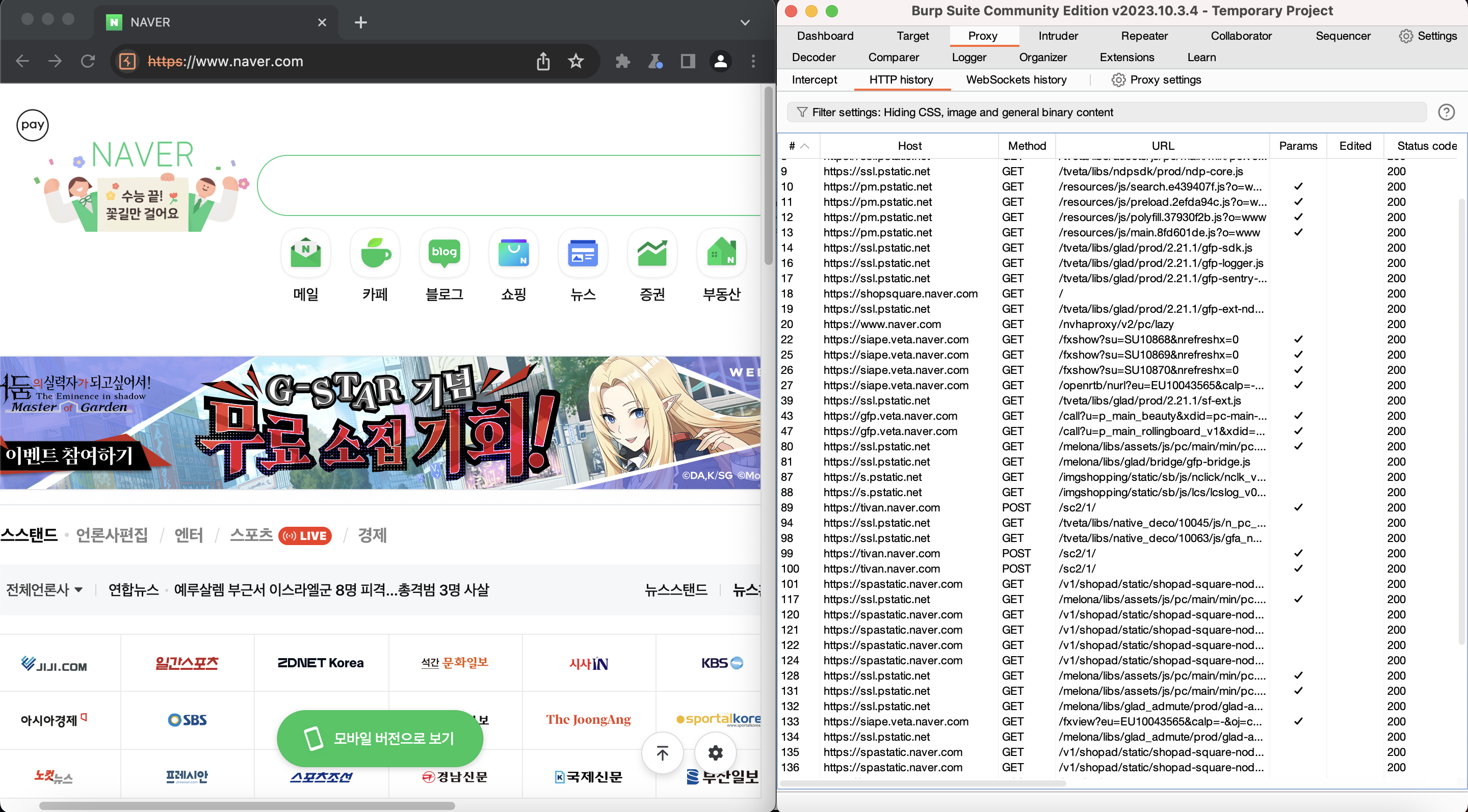Viewport: 1468px width, 812px height.
Task: Open Proxy settings in Burp
Action: pyautogui.click(x=1156, y=79)
